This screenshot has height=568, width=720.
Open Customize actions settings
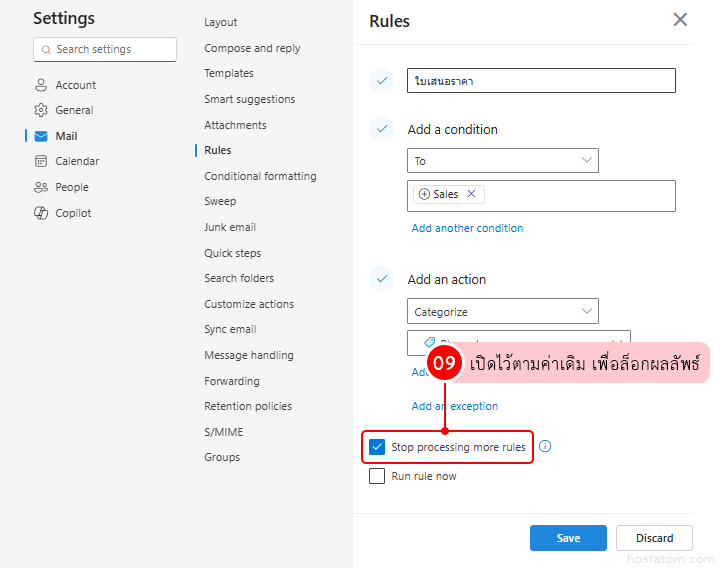click(249, 304)
